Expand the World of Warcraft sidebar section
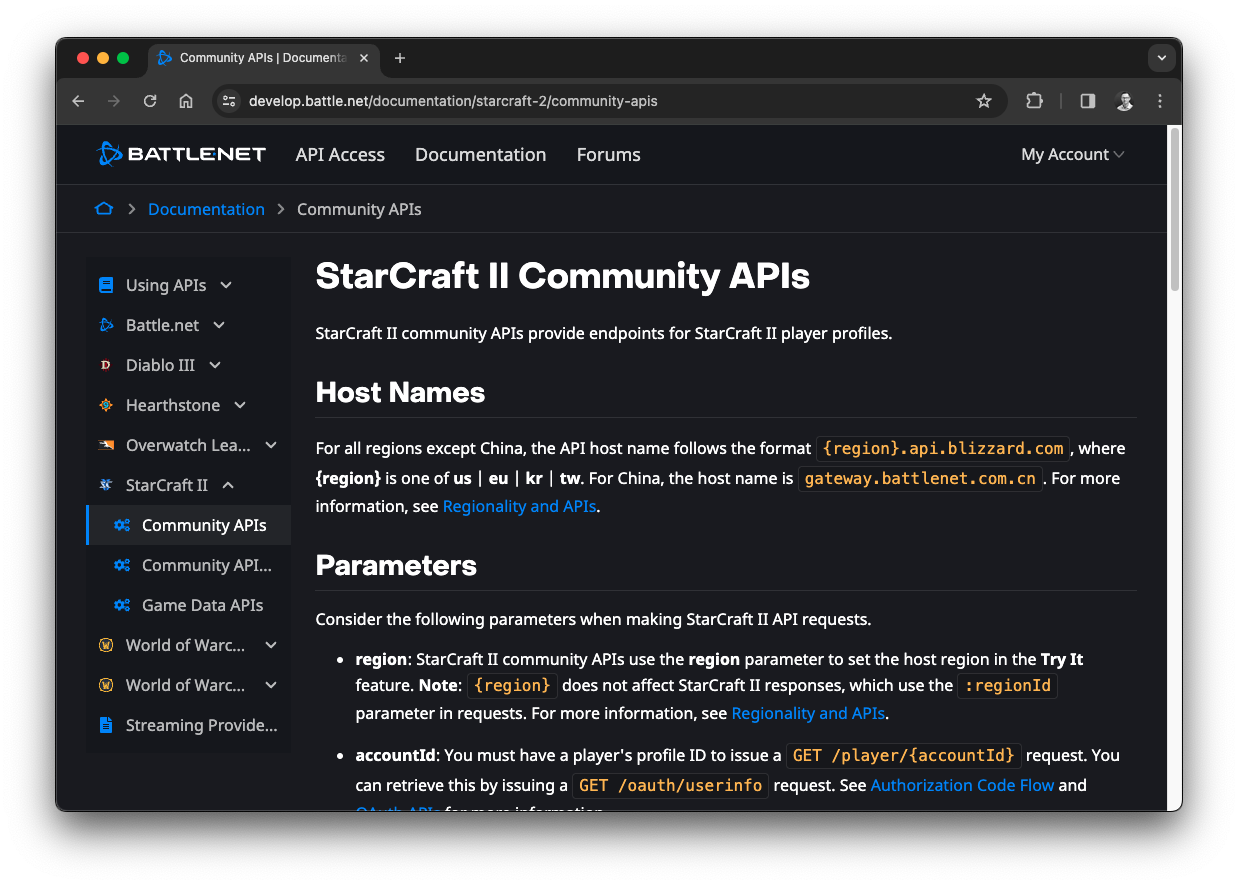 (x=271, y=645)
